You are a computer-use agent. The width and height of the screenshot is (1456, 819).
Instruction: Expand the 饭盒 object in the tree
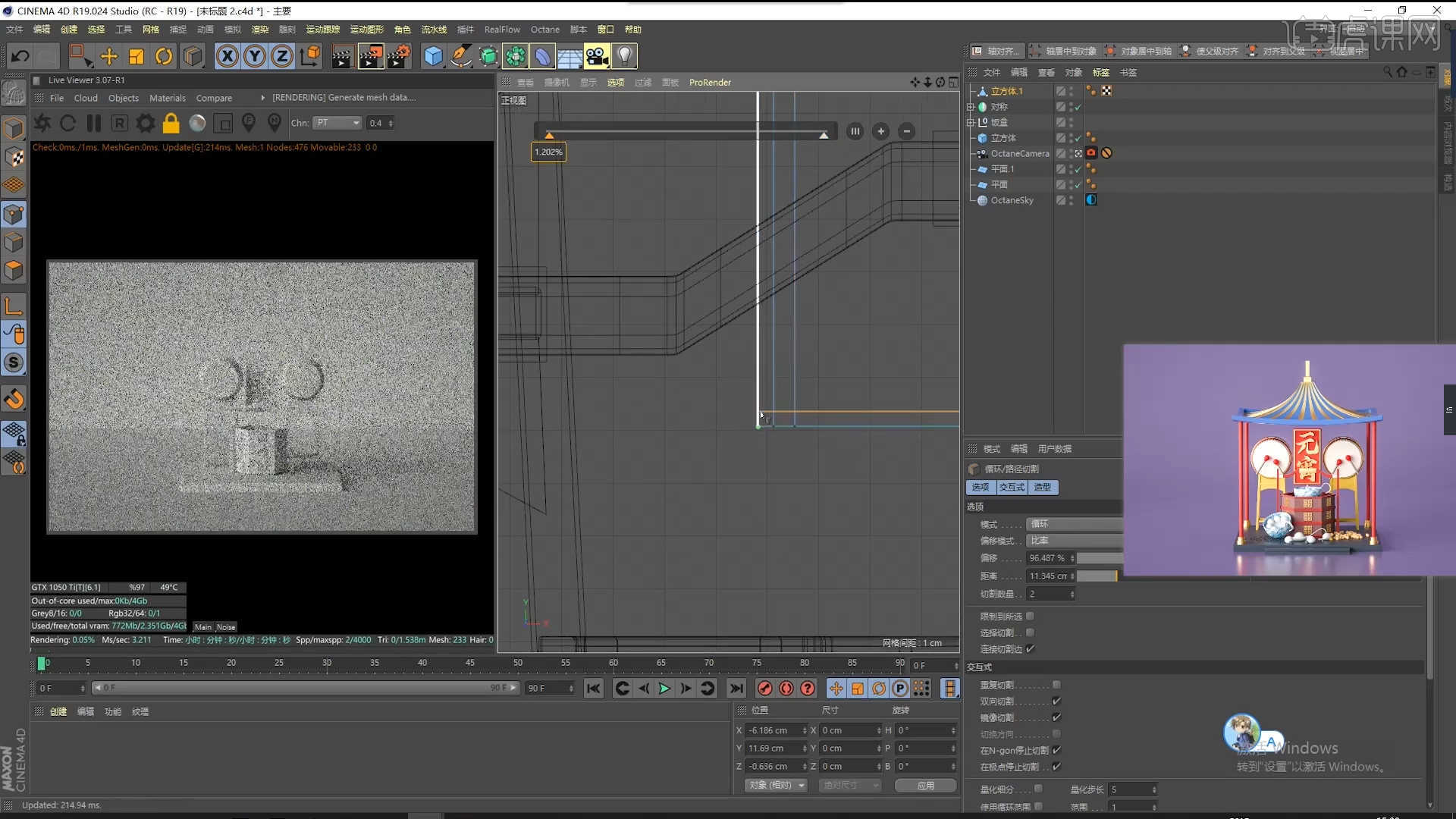coord(971,122)
